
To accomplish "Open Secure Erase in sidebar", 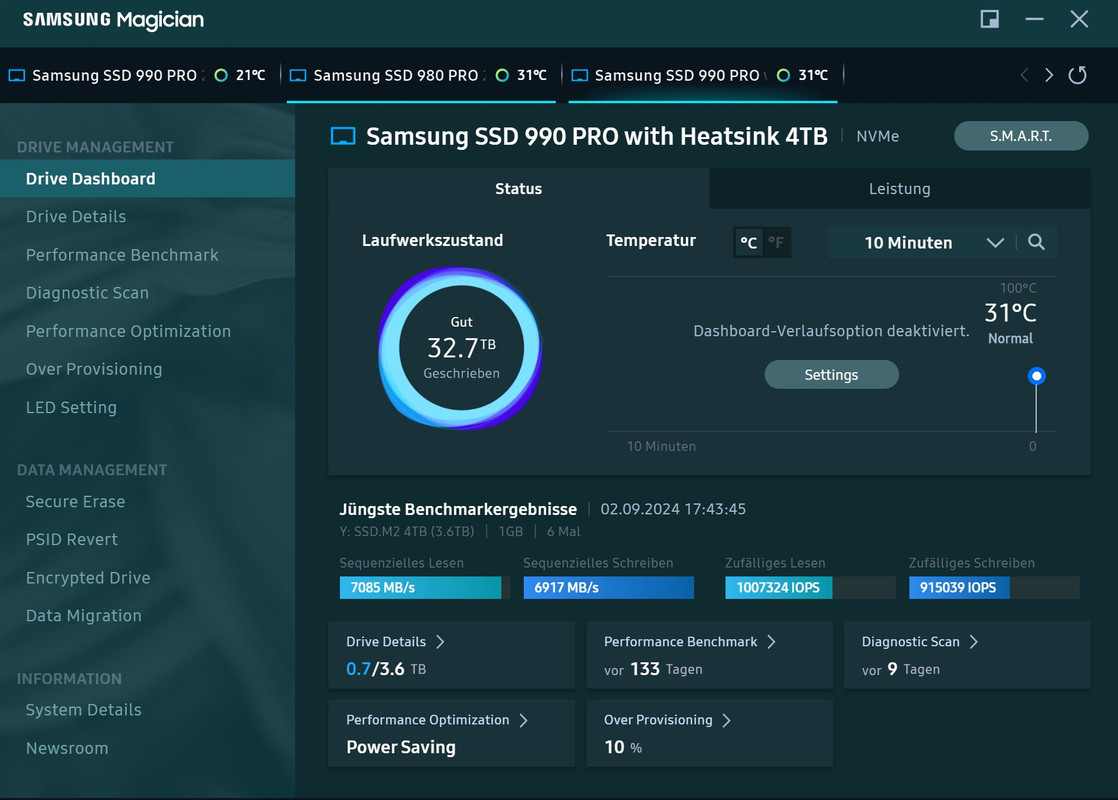I will point(148,502).
